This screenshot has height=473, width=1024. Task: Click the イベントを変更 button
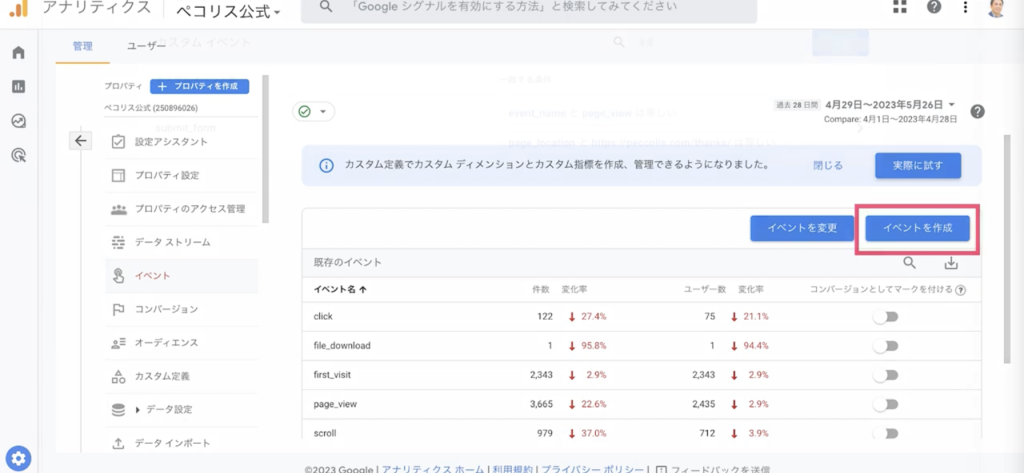coord(802,229)
